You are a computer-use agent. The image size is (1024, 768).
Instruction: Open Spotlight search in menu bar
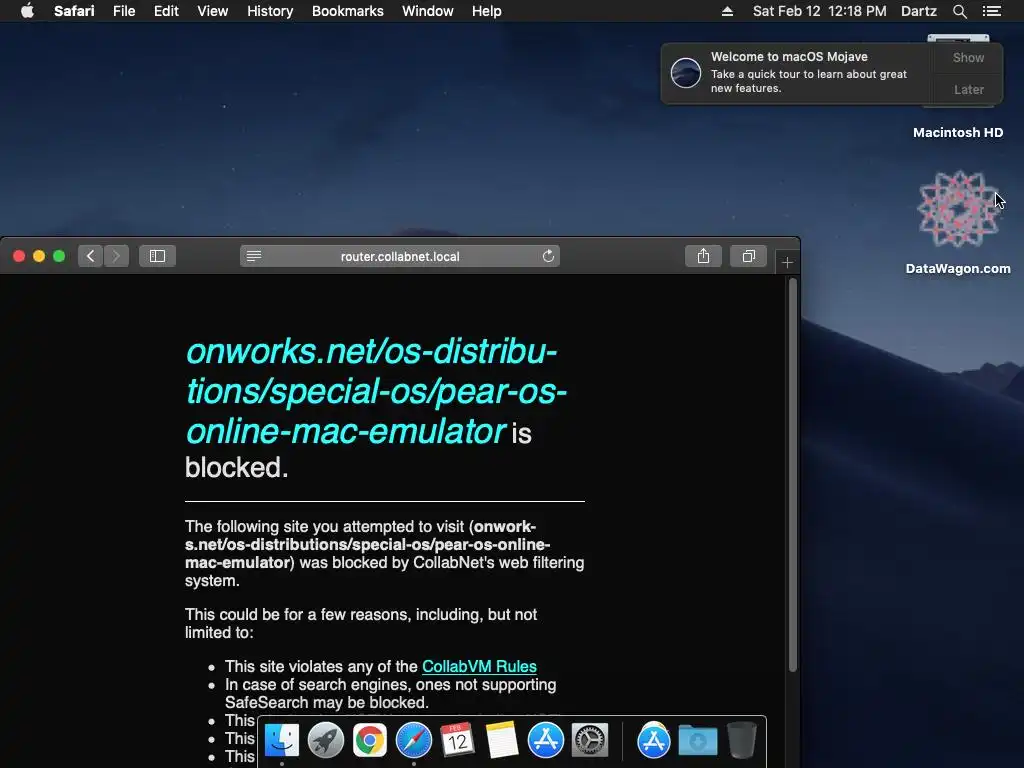click(959, 11)
